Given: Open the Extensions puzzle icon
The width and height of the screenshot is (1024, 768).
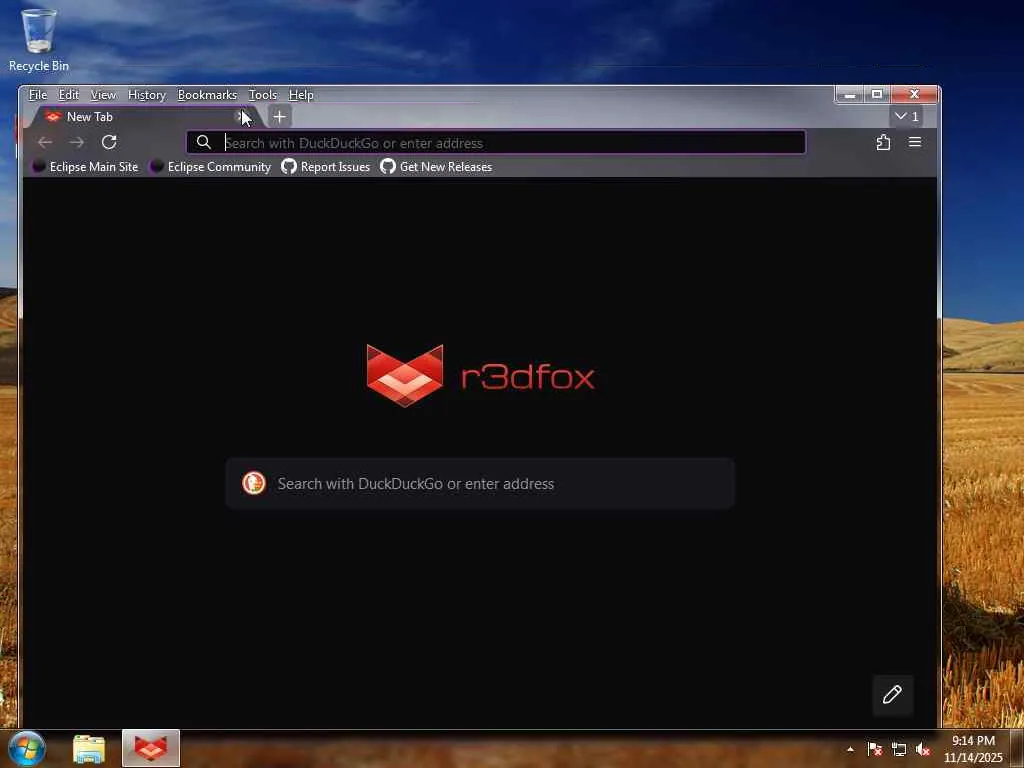Looking at the screenshot, I should tap(883, 142).
